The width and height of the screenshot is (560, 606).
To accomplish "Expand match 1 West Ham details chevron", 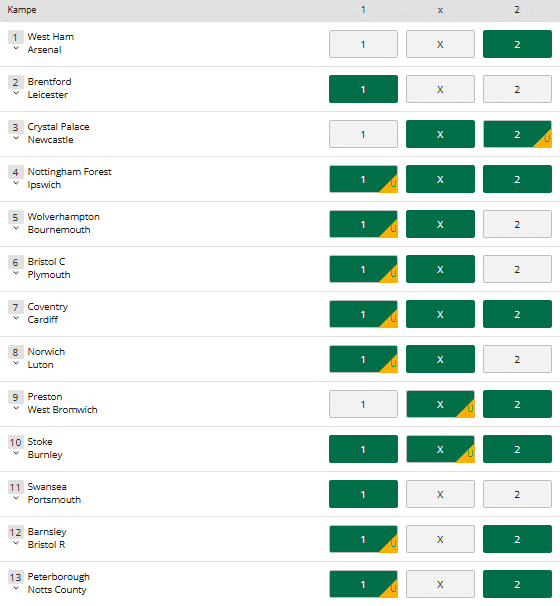I will click(16, 48).
